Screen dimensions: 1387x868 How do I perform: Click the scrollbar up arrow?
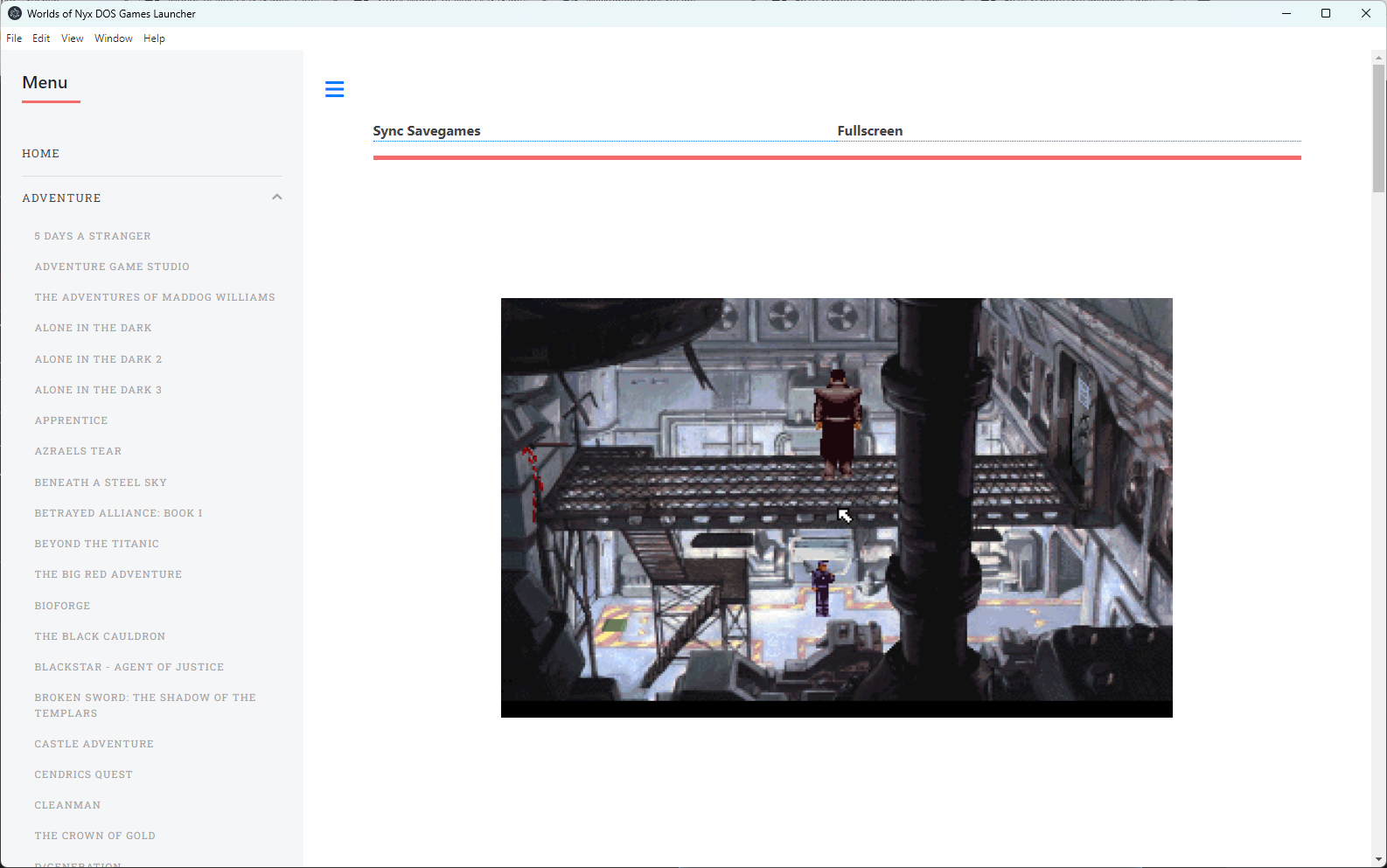(1379, 58)
